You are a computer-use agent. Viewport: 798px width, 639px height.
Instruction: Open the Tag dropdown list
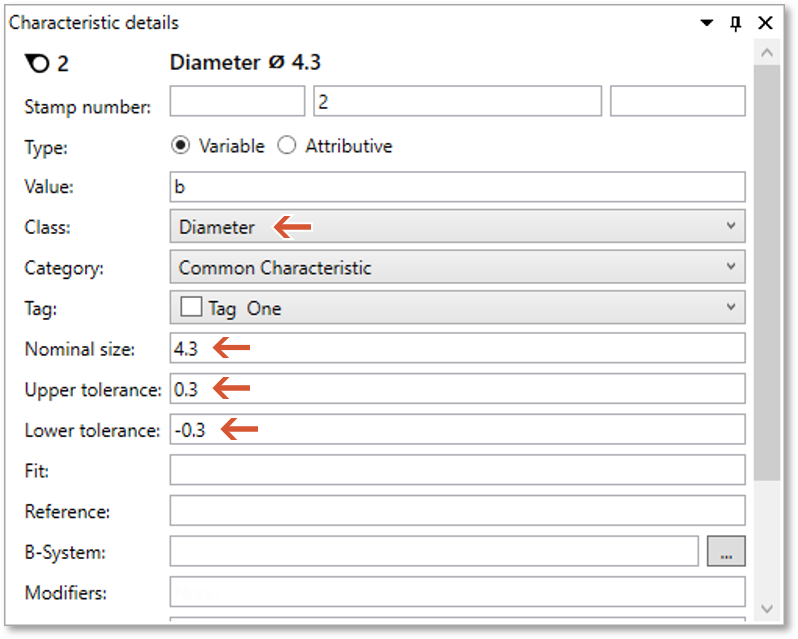pyautogui.click(x=457, y=308)
